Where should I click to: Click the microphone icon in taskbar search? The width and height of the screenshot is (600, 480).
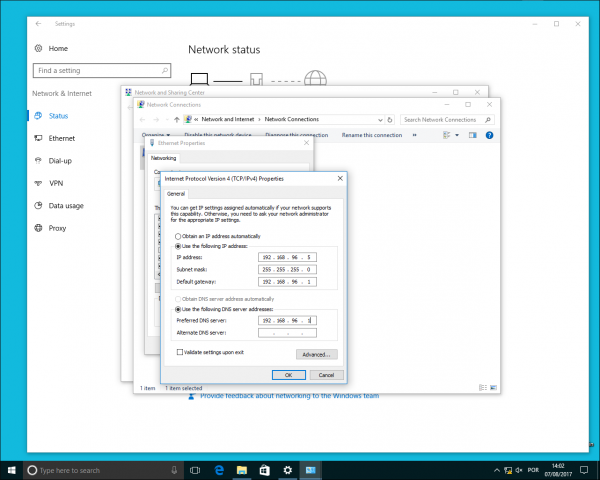[x=174, y=470]
